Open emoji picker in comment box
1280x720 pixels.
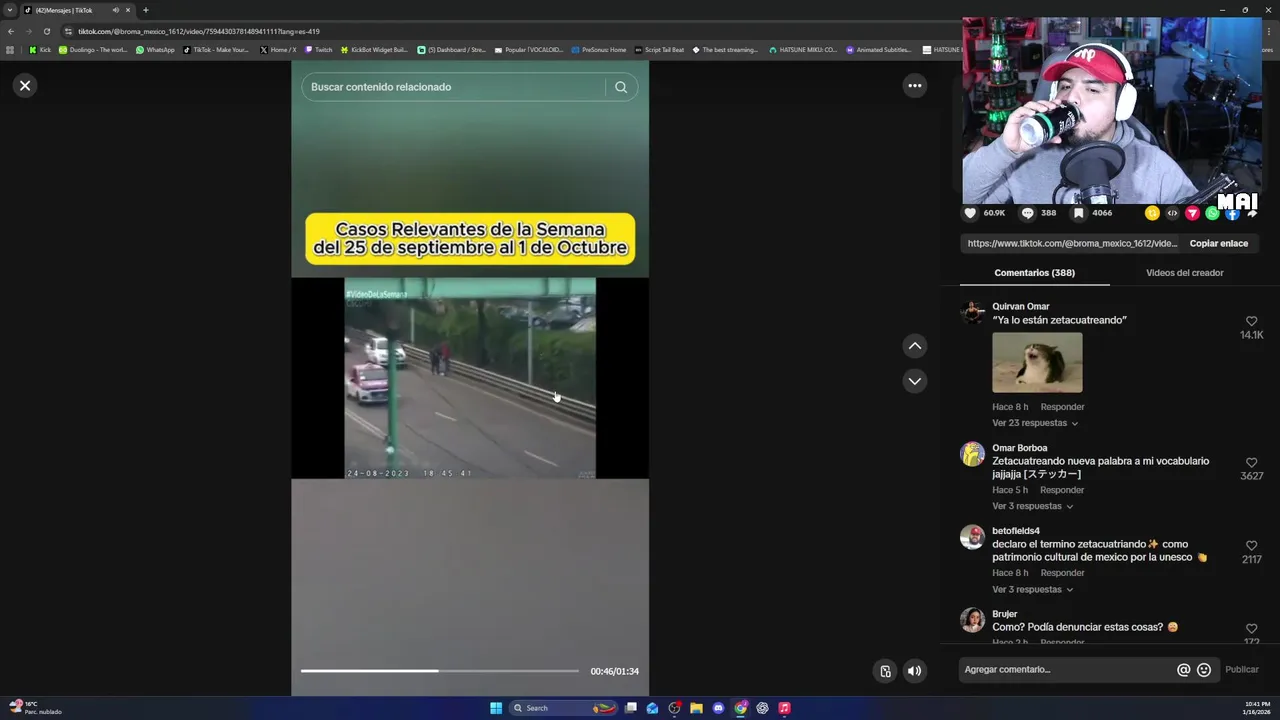click(x=1204, y=670)
